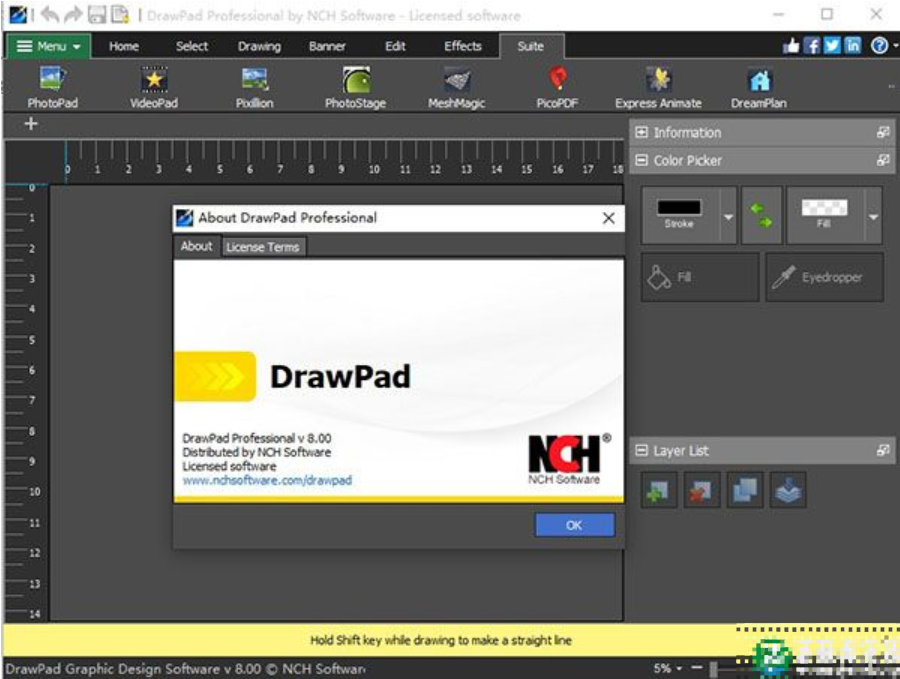
Task: Click the status bar version text
Action: coord(185,669)
